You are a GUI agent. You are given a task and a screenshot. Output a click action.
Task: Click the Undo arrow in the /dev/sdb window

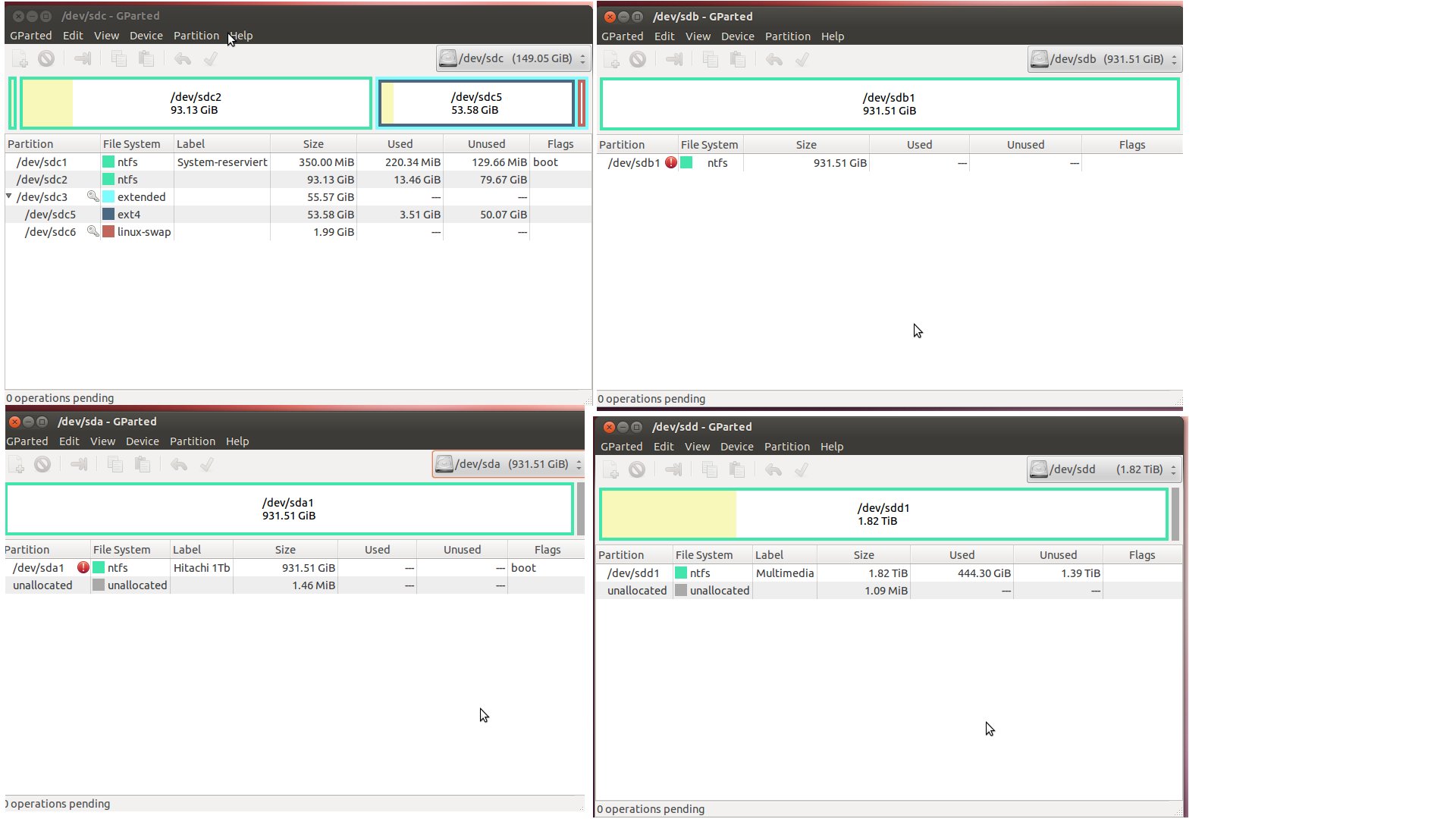773,60
